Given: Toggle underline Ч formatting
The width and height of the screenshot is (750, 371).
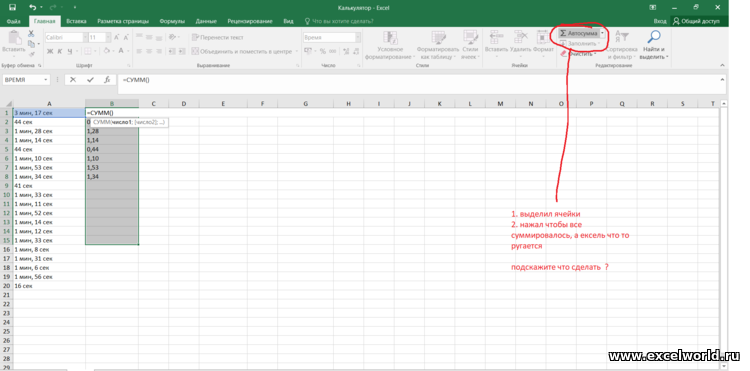Looking at the screenshot, I should (x=70, y=51).
